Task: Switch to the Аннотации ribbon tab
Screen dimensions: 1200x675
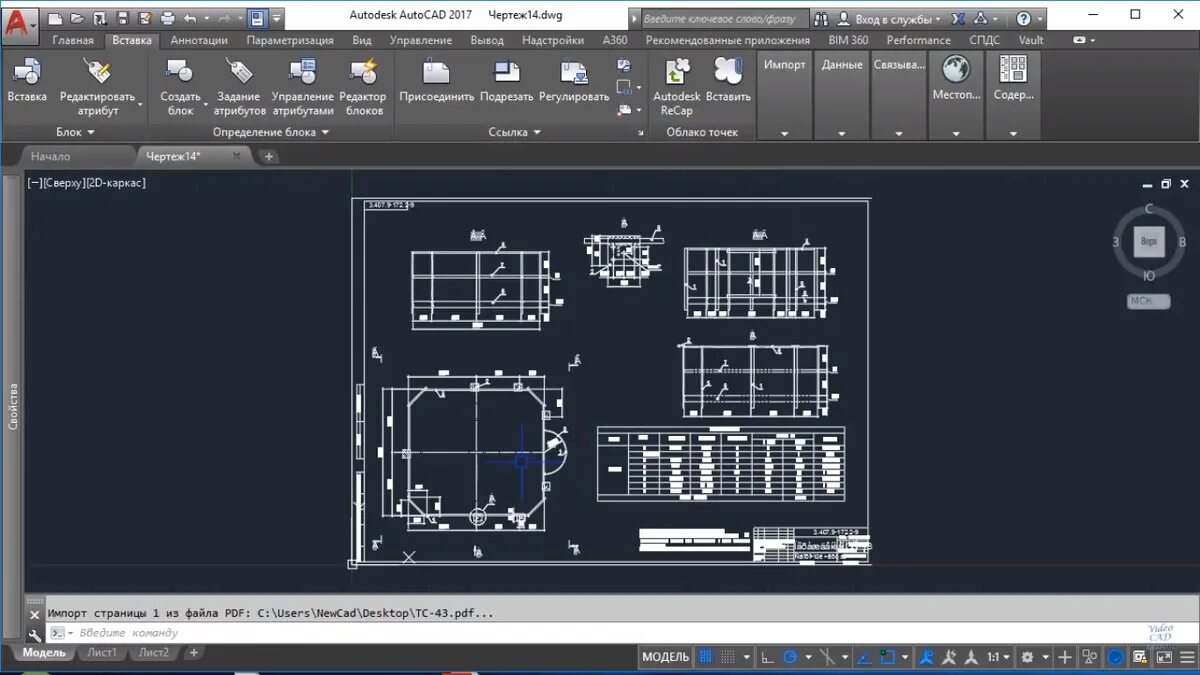Action: 199,40
